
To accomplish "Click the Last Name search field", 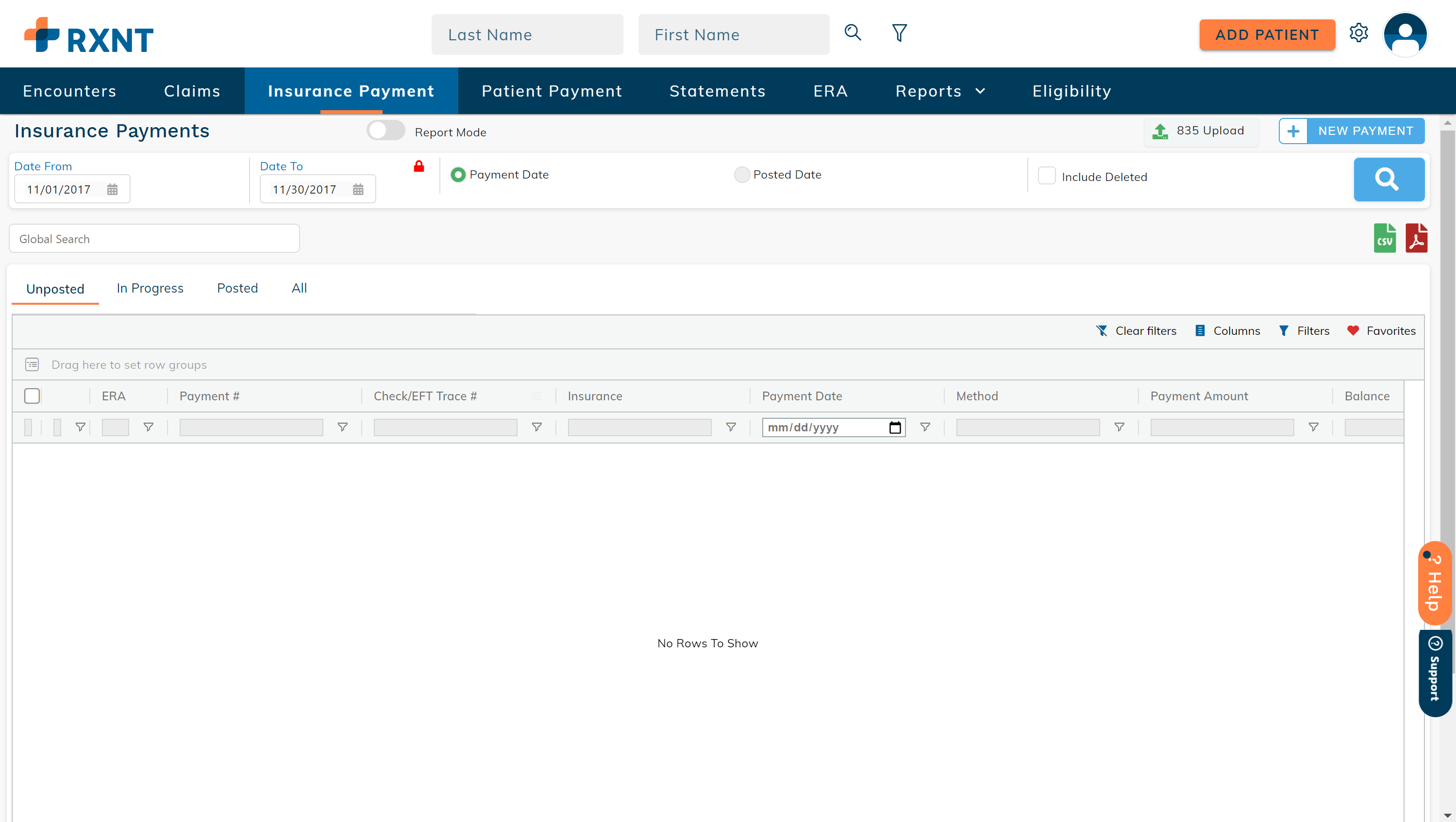I will pyautogui.click(x=527, y=34).
